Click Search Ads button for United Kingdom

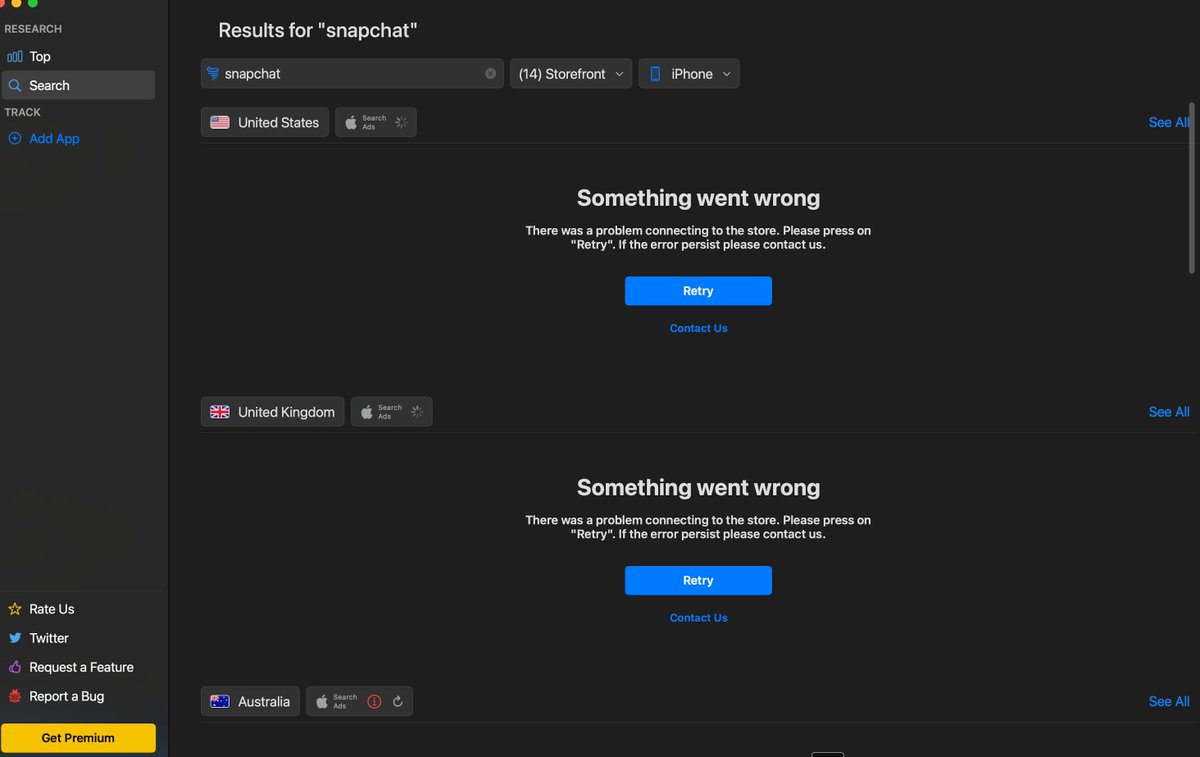[x=392, y=412]
